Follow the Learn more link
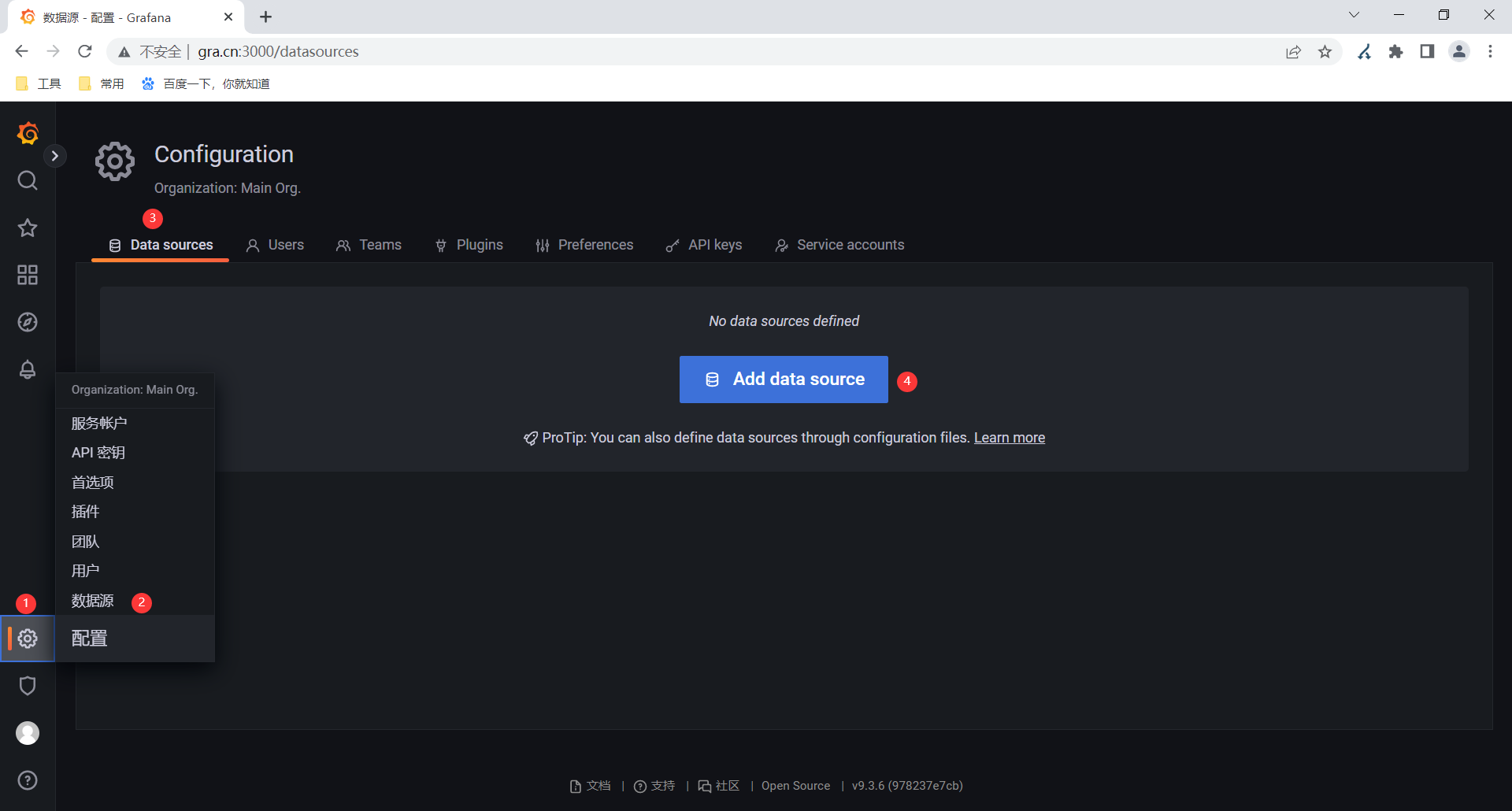Viewport: 1512px width, 811px height. point(1010,438)
